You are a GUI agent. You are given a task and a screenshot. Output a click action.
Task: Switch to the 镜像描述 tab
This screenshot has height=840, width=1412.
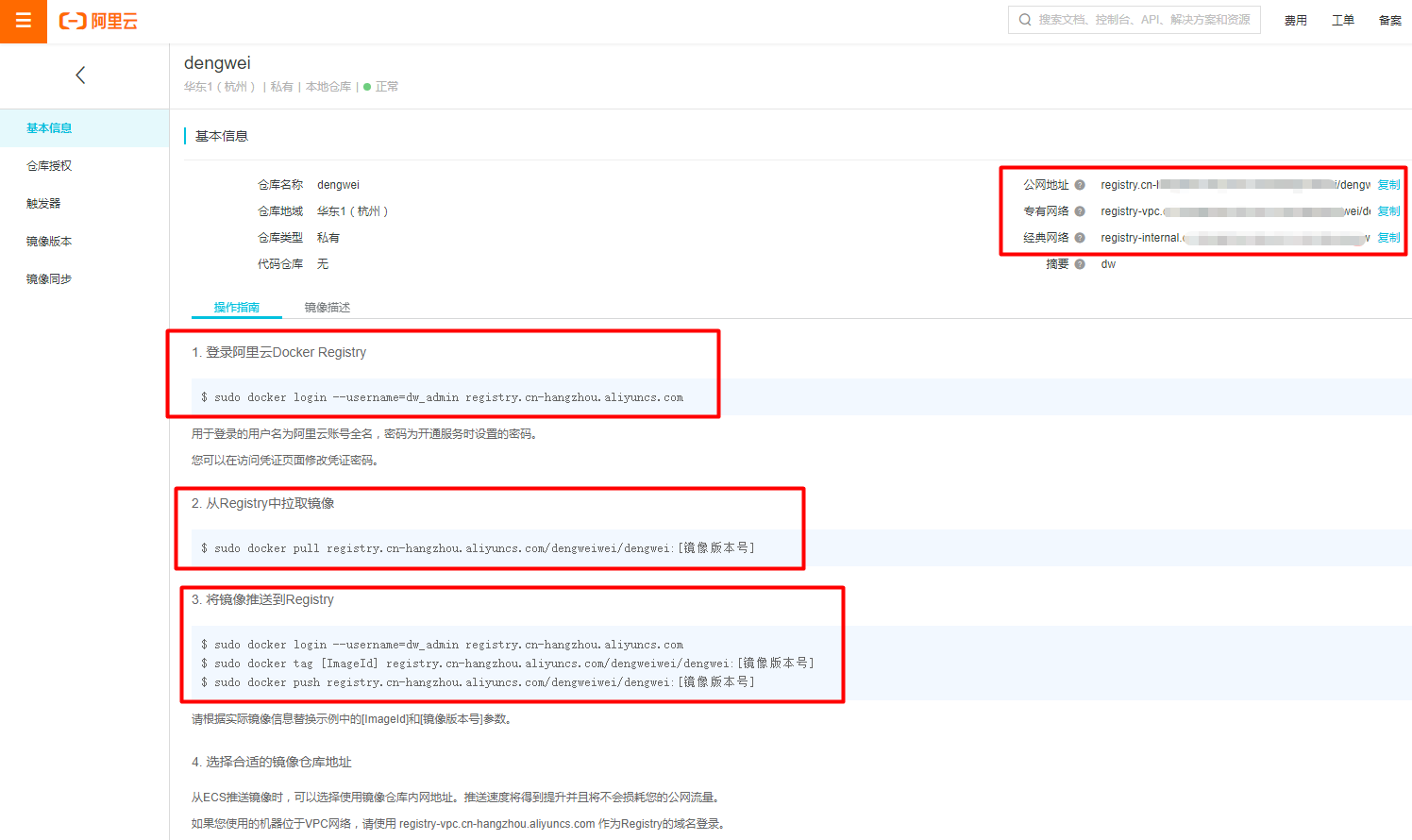point(328,308)
